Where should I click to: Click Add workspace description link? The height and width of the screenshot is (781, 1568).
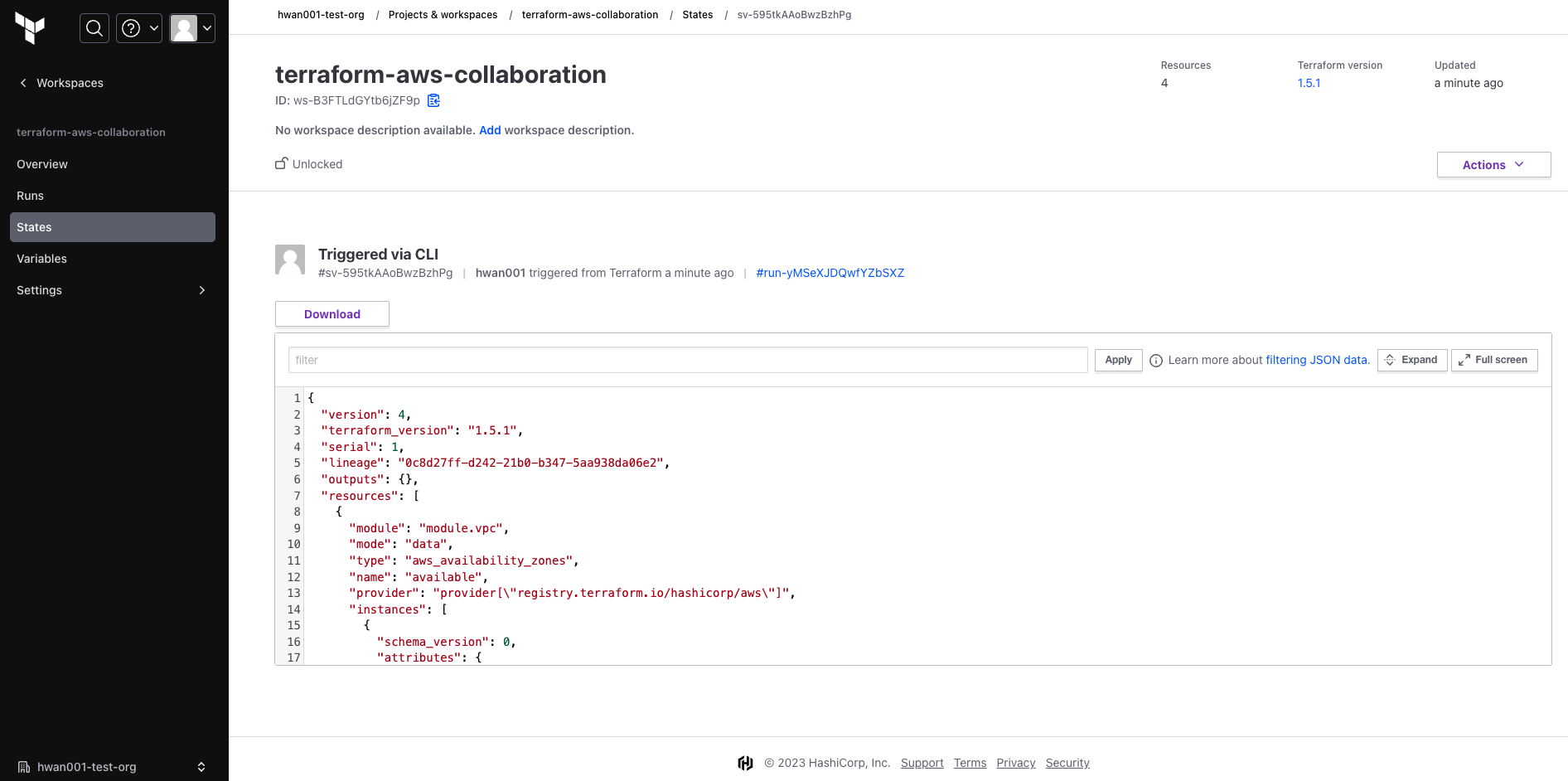pos(490,130)
